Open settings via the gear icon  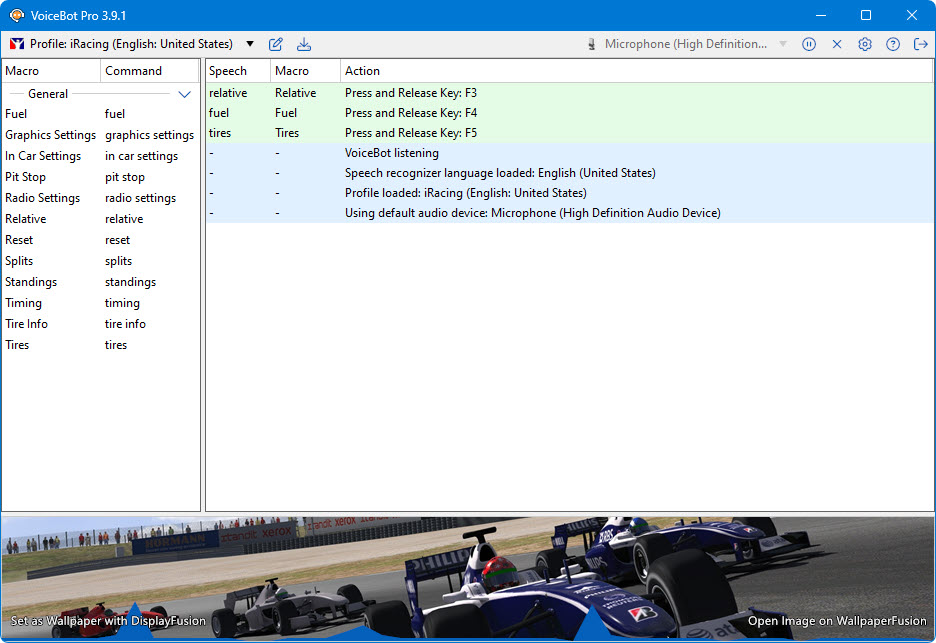(x=865, y=44)
